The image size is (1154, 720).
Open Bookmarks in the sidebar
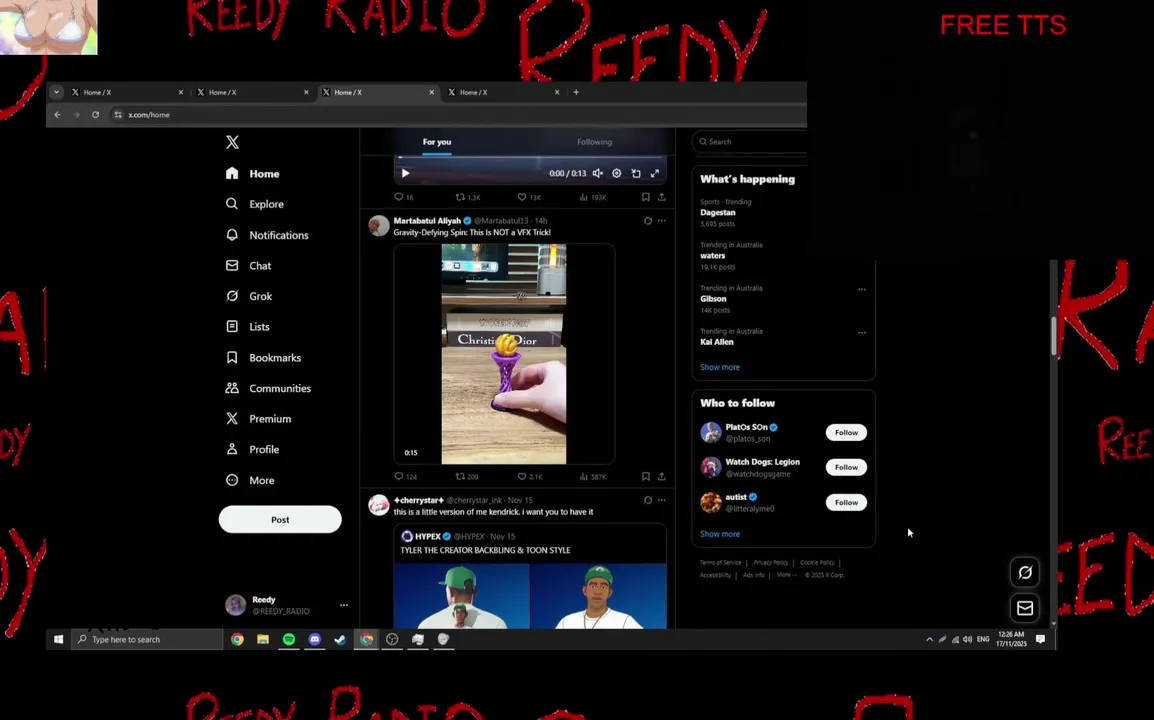point(263,358)
